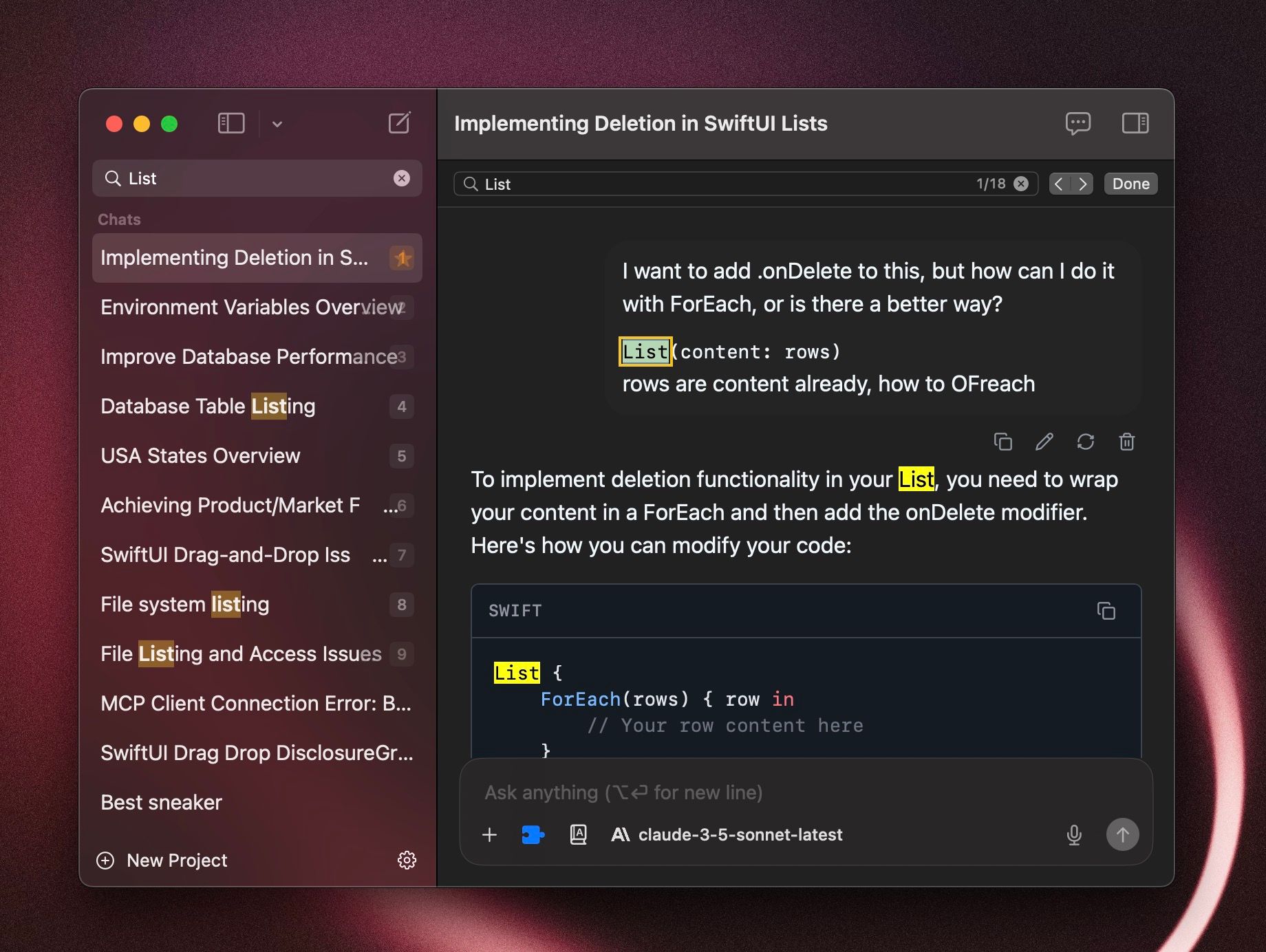Delete the message via trash icon
This screenshot has width=1266, height=952.
(x=1127, y=442)
